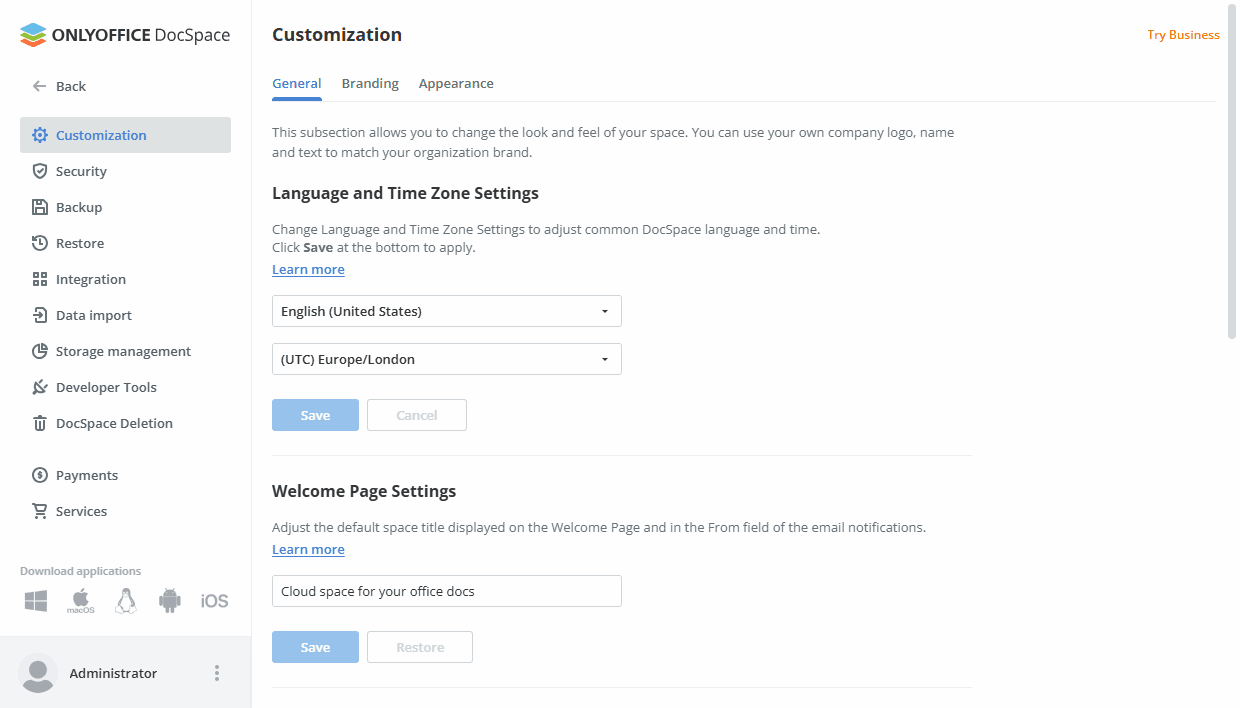Download the macOS application
The width and height of the screenshot is (1240, 708).
pos(80,600)
